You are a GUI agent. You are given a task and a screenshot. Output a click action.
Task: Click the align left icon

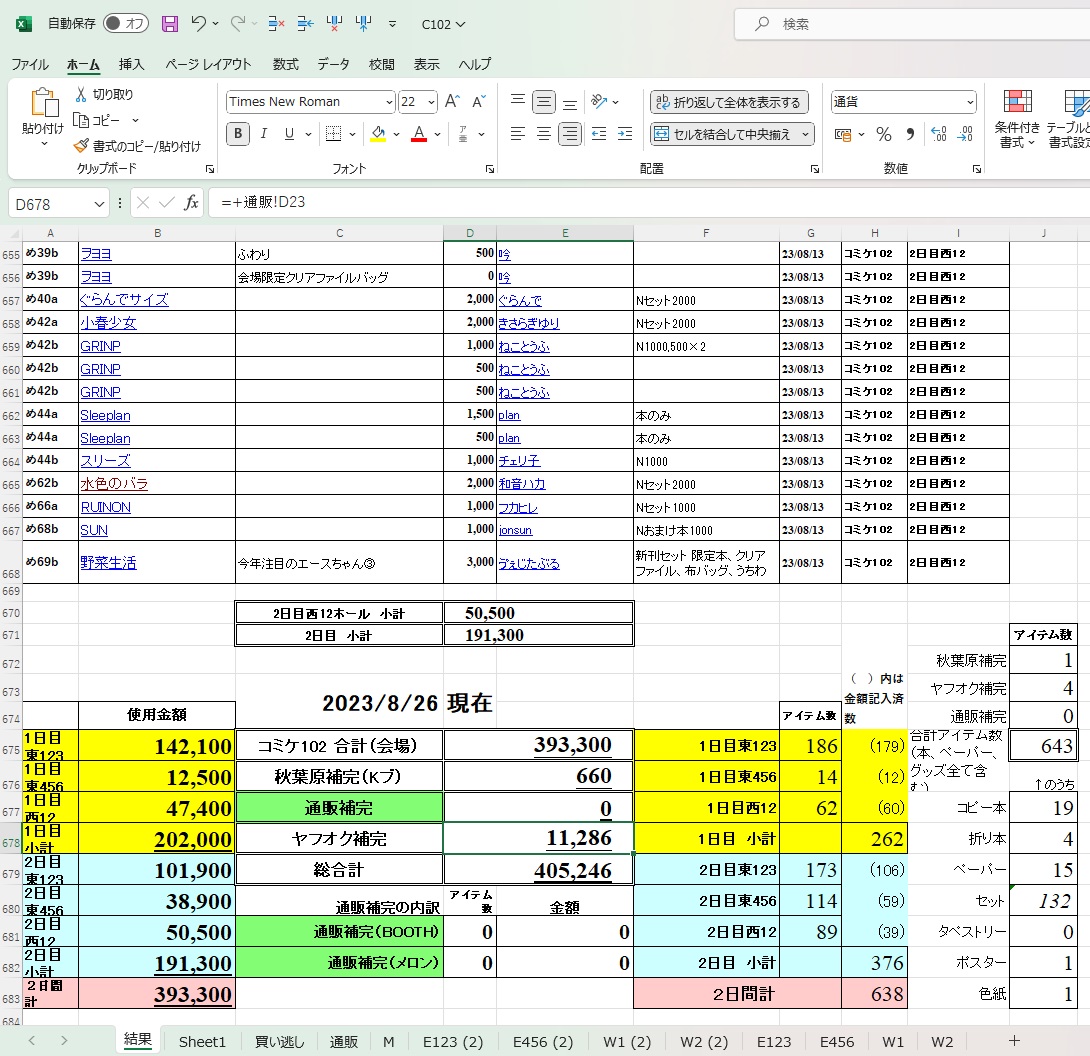[x=518, y=133]
